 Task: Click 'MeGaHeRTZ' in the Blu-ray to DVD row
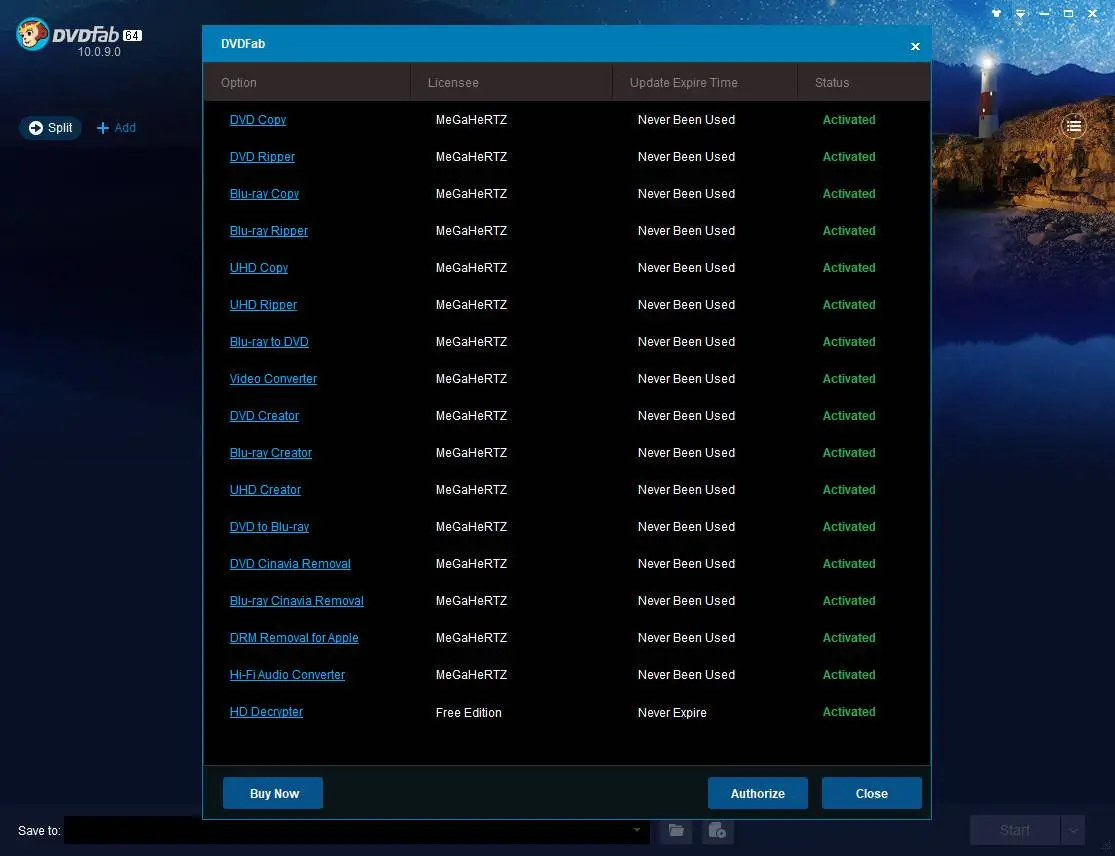pyautogui.click(x=471, y=341)
